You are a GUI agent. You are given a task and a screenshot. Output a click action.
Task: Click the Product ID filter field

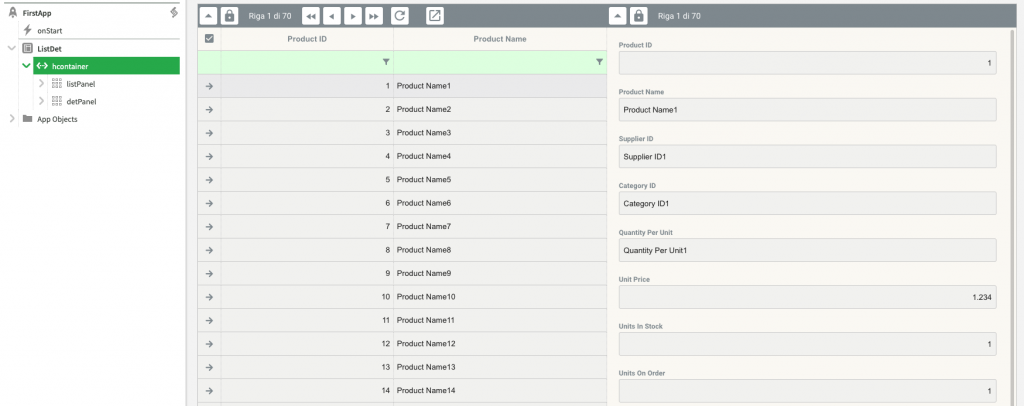[307, 62]
